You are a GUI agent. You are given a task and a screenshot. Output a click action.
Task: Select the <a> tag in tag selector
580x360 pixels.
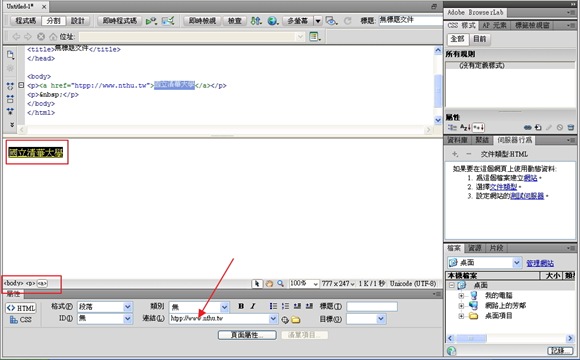42,283
